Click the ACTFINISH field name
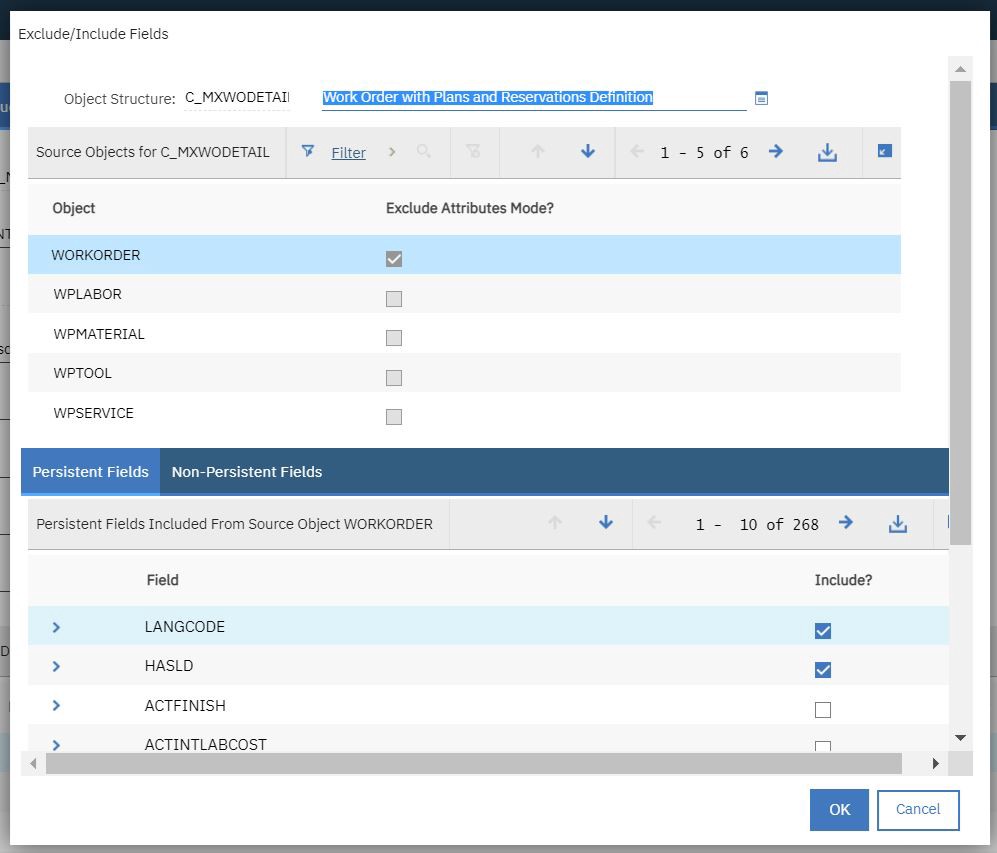This screenshot has height=853, width=997. (x=185, y=706)
